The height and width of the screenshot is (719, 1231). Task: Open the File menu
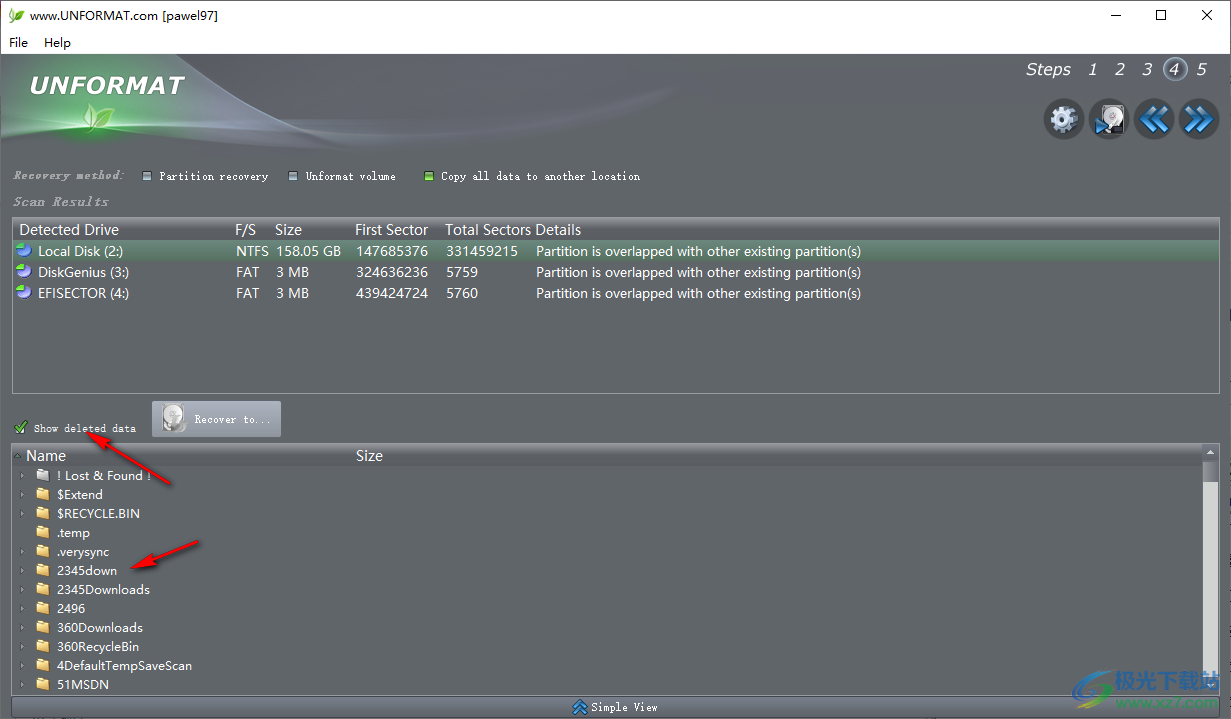pos(18,42)
